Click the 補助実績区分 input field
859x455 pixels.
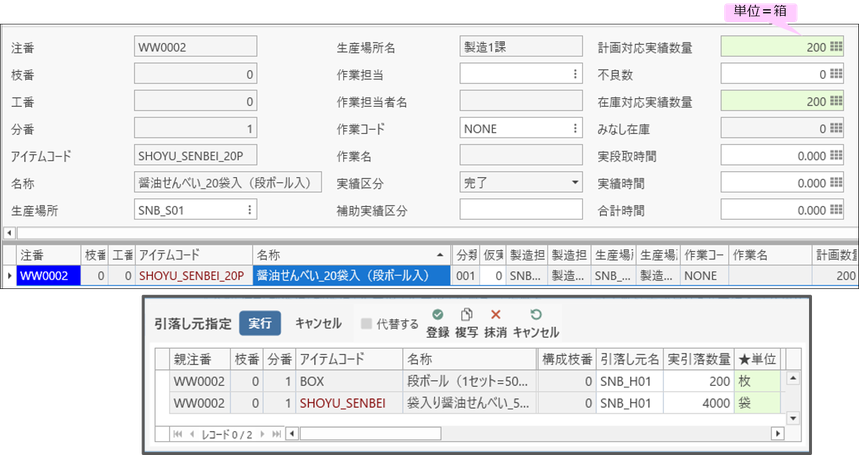click(521, 210)
